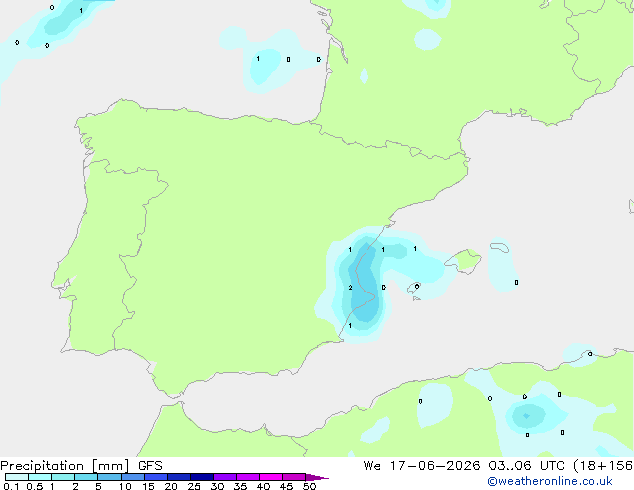This screenshot has height=490, width=634.
Task: Select the 5–10 mm blue legend swatch
Action: tap(109, 477)
